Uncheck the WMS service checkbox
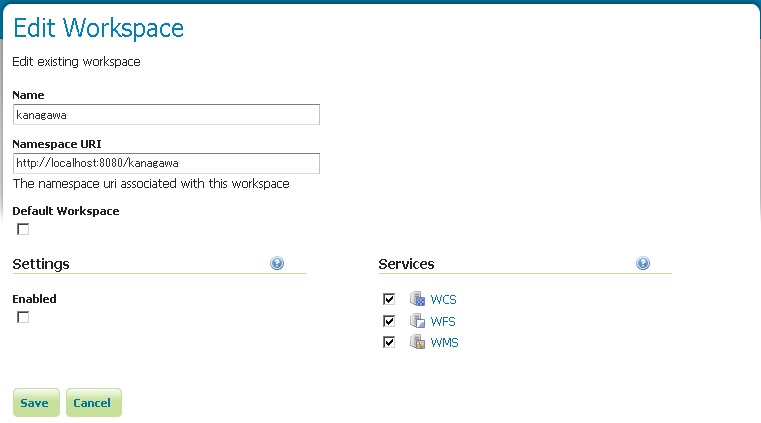 point(389,342)
